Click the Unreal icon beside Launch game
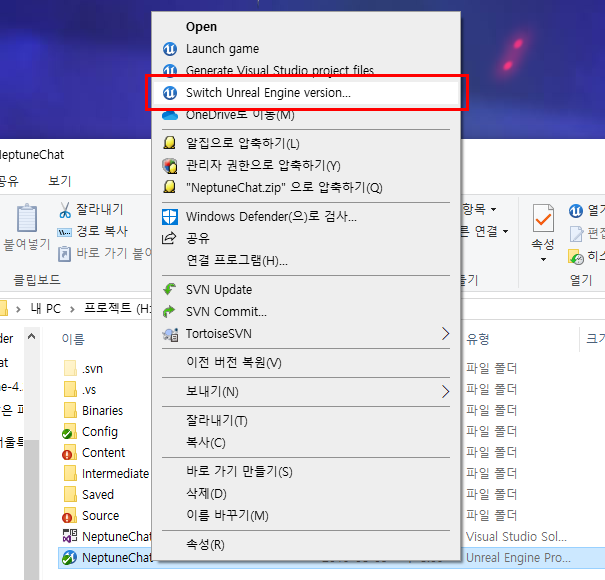This screenshot has height=580, width=605. pos(170,49)
